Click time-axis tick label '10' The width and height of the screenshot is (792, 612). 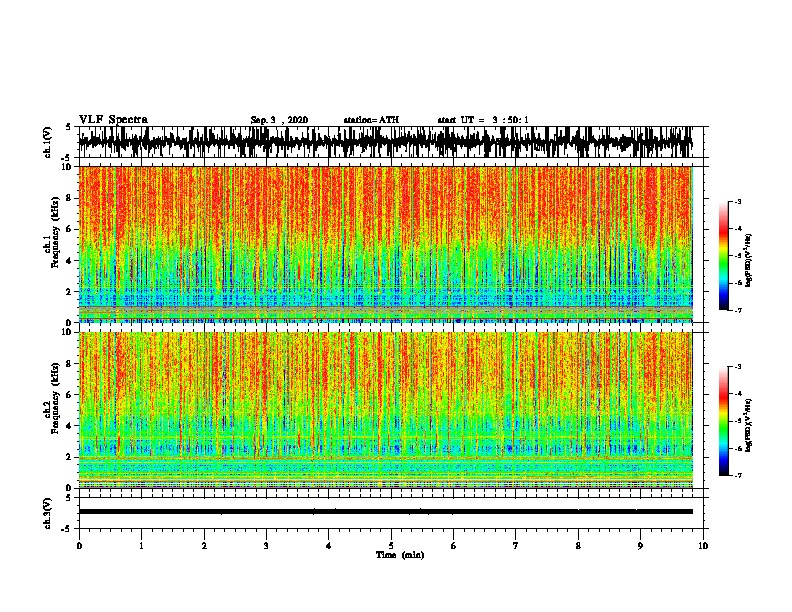pos(703,545)
